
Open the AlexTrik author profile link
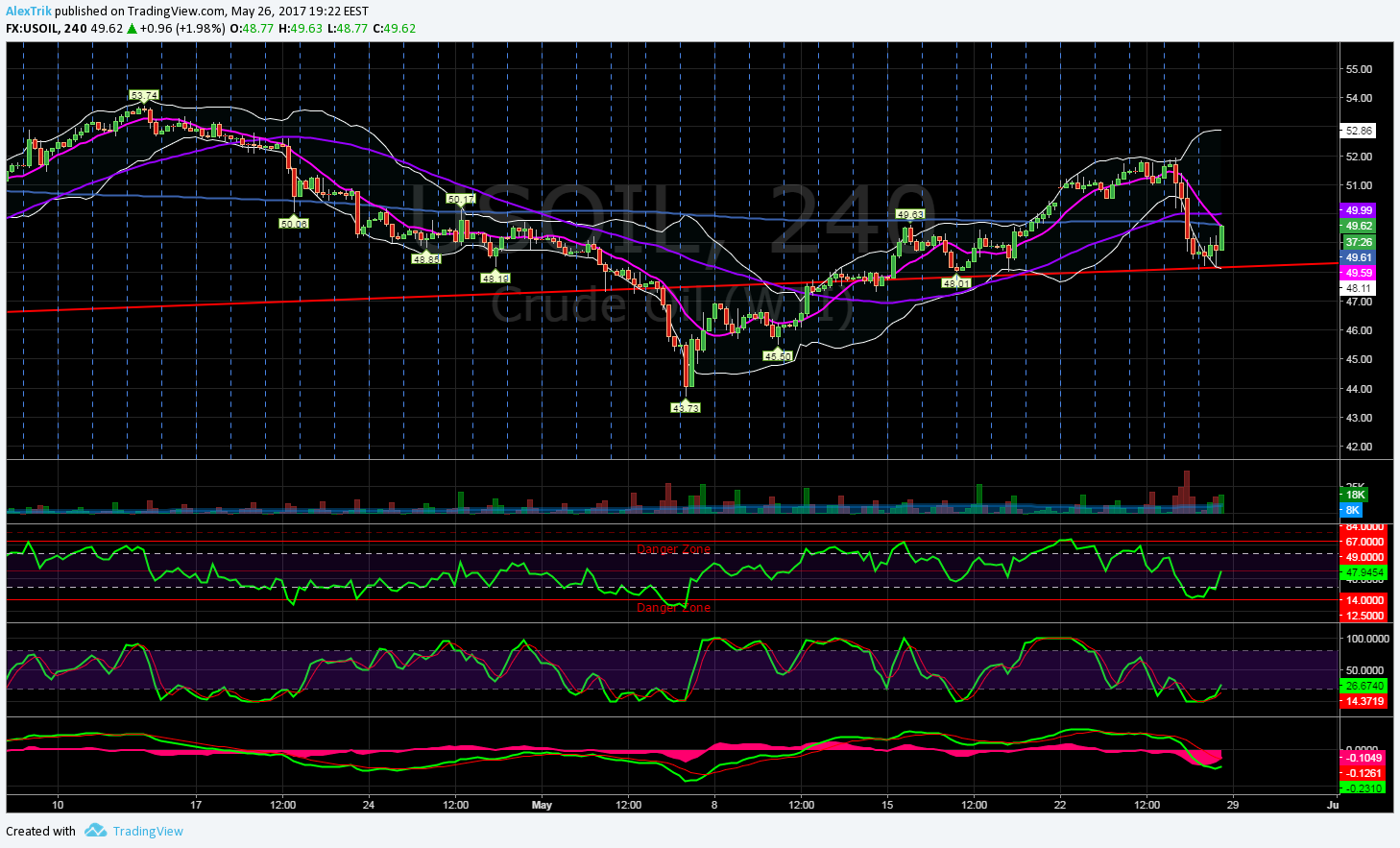(29, 12)
